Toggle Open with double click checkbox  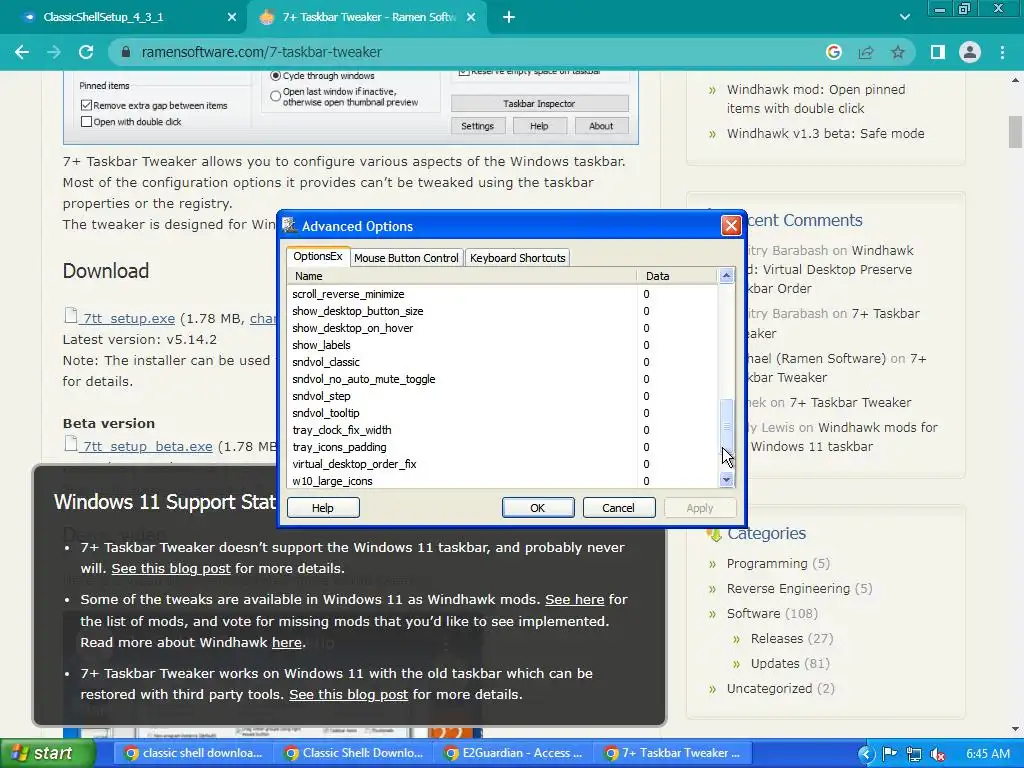86,121
